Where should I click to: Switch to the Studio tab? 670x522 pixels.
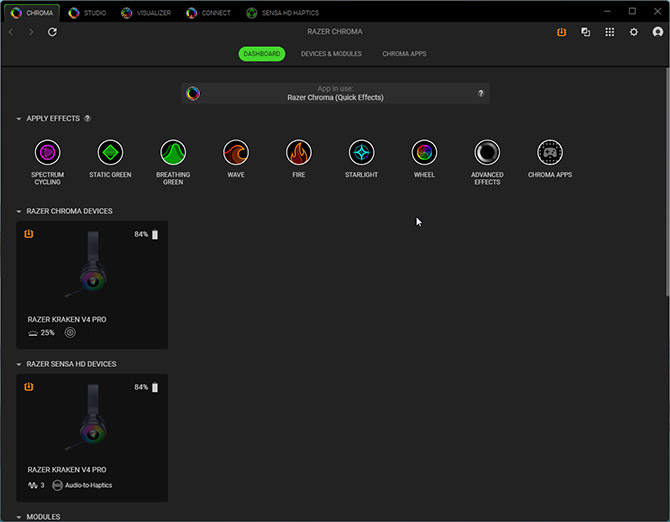coord(87,13)
